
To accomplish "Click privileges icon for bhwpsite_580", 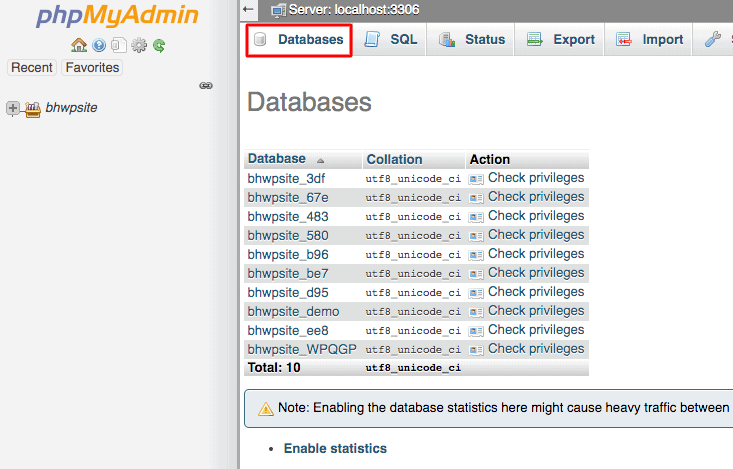I will coord(476,236).
